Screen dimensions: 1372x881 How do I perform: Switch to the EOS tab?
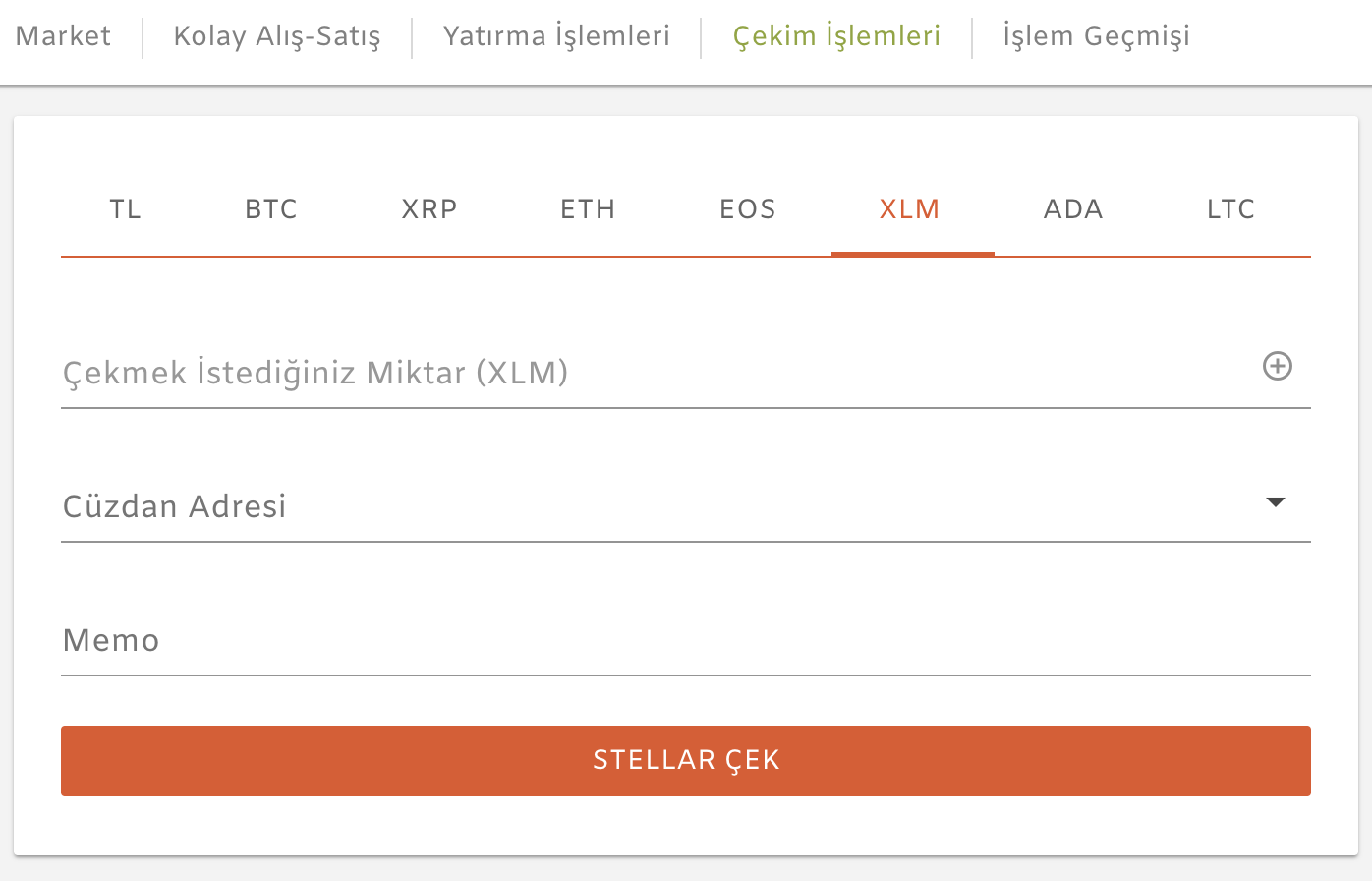[x=748, y=208]
